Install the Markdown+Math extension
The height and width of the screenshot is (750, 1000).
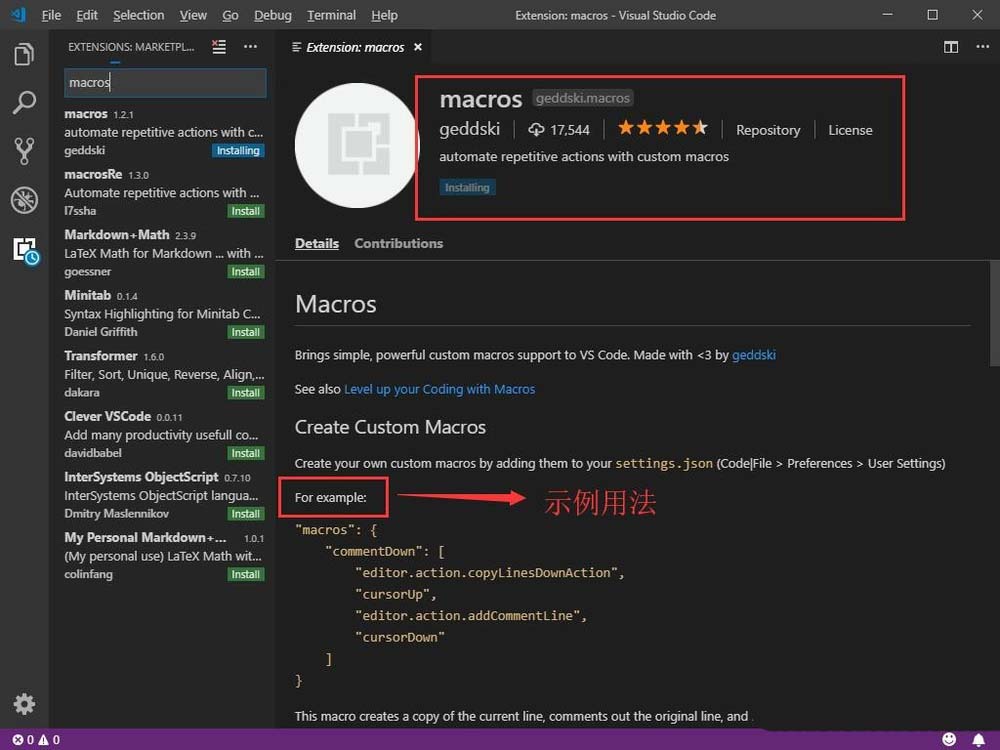click(x=246, y=271)
